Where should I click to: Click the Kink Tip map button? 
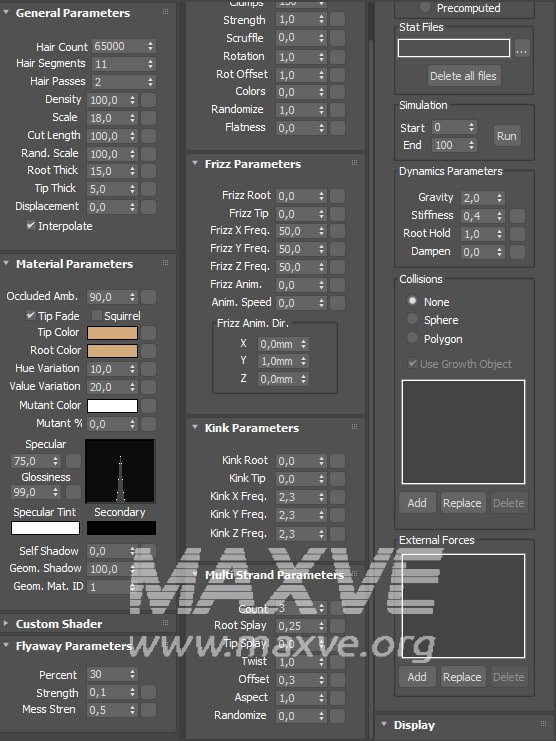[337, 479]
